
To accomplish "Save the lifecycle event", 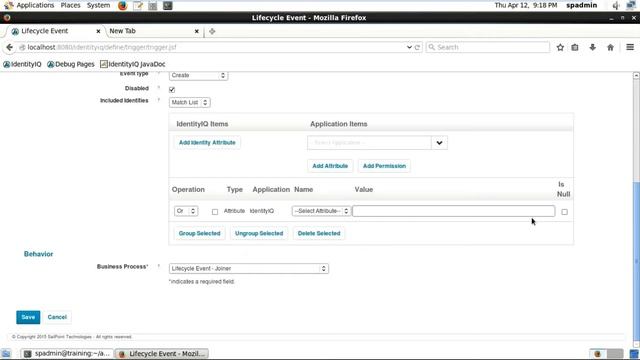I will point(28,317).
